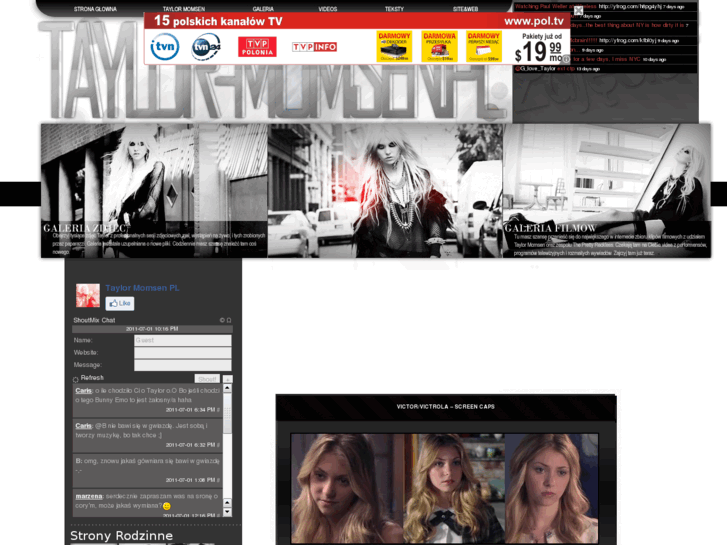Click the TVN24 channel logo
Screen dimensions: 727x545
[x=206, y=46]
